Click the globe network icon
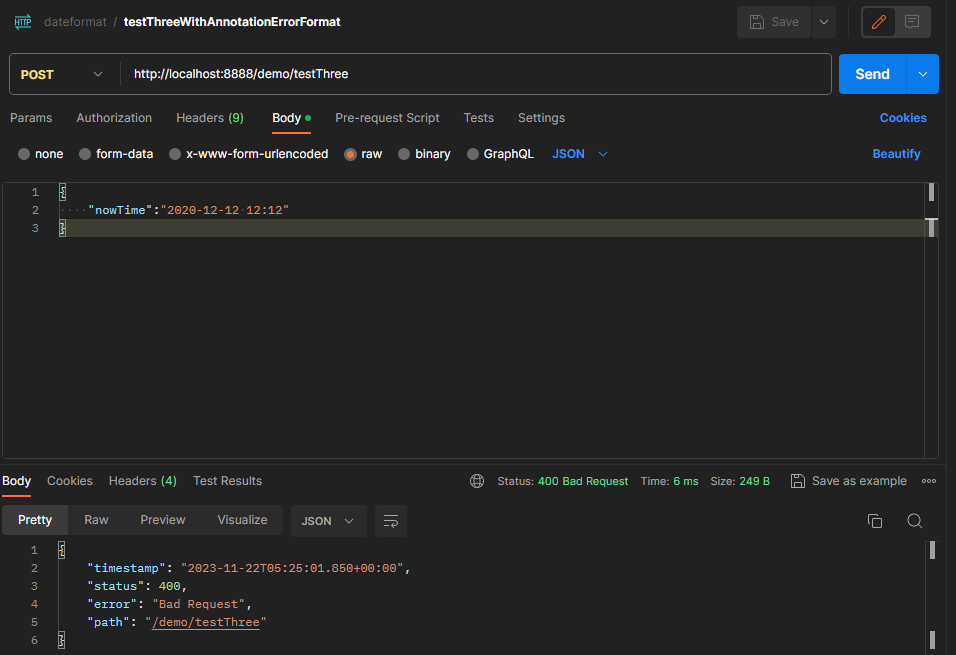 (x=477, y=481)
